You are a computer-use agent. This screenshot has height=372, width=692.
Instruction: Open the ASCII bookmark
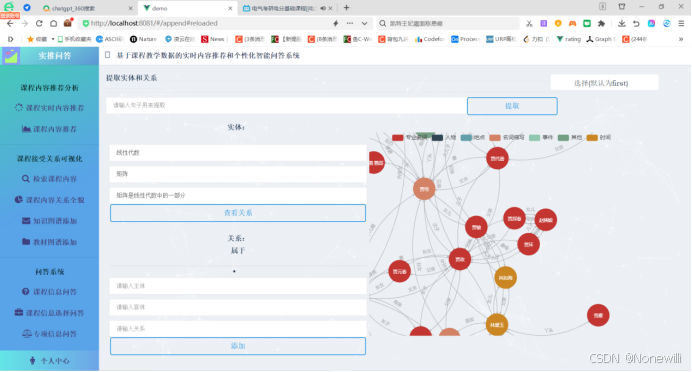(109, 39)
